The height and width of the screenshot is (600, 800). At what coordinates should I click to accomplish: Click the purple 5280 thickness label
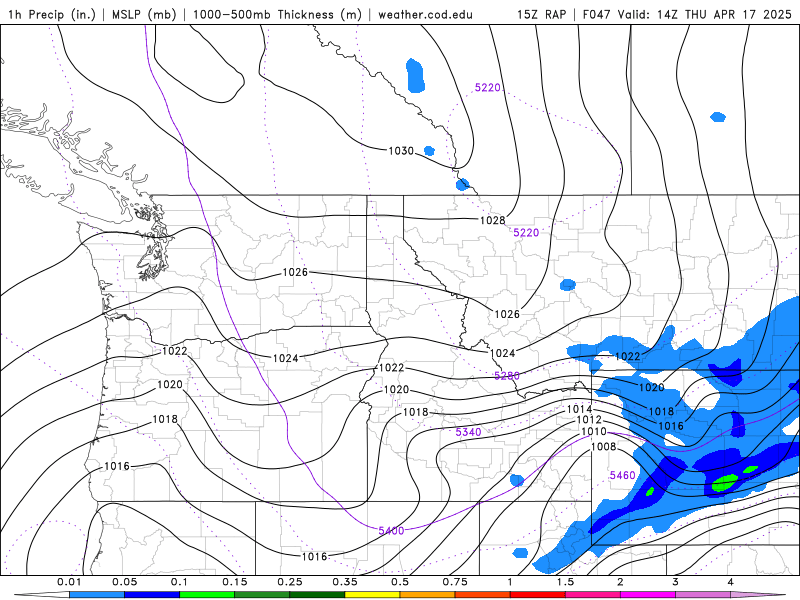[507, 376]
